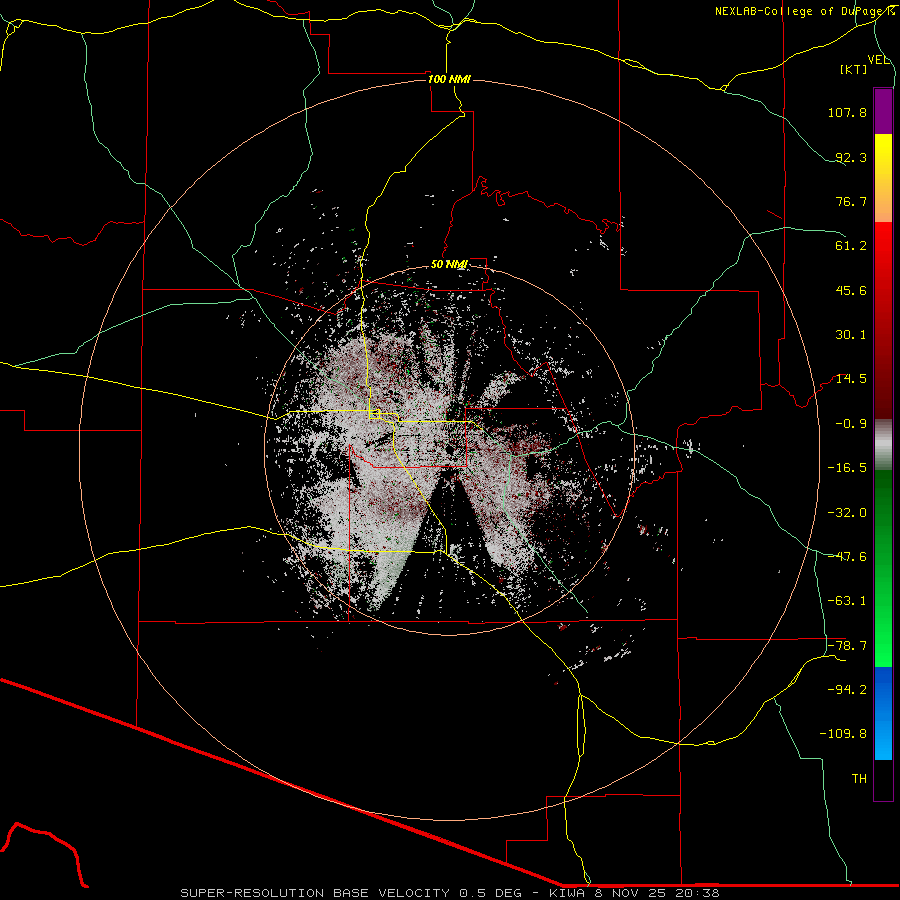This screenshot has height=900, width=900.
Task: Select the 76.7 legend value
Action: tap(851, 201)
